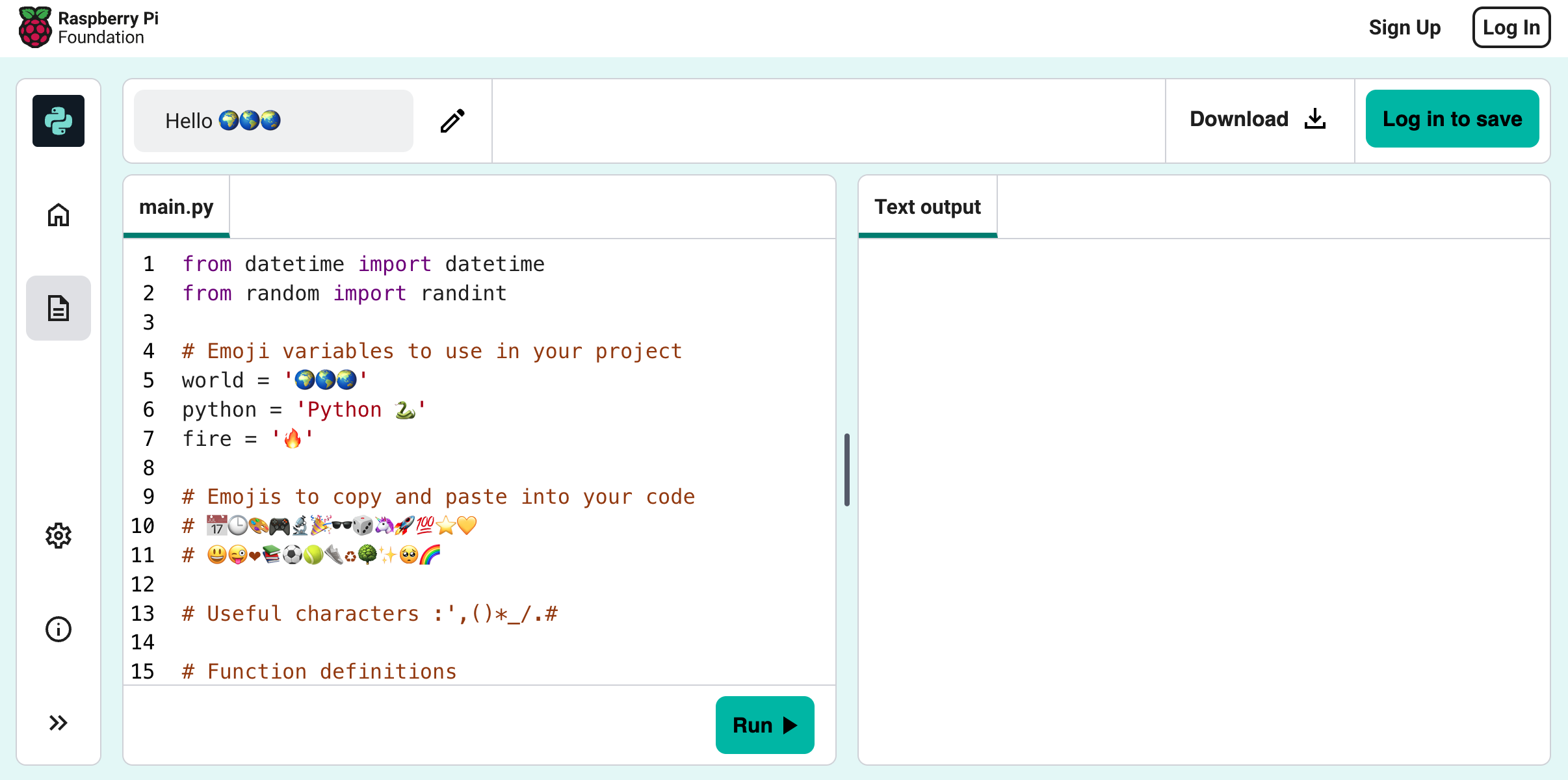This screenshot has height=780, width=1568.
Task: Select the Hello project name field
Action: pos(272,121)
